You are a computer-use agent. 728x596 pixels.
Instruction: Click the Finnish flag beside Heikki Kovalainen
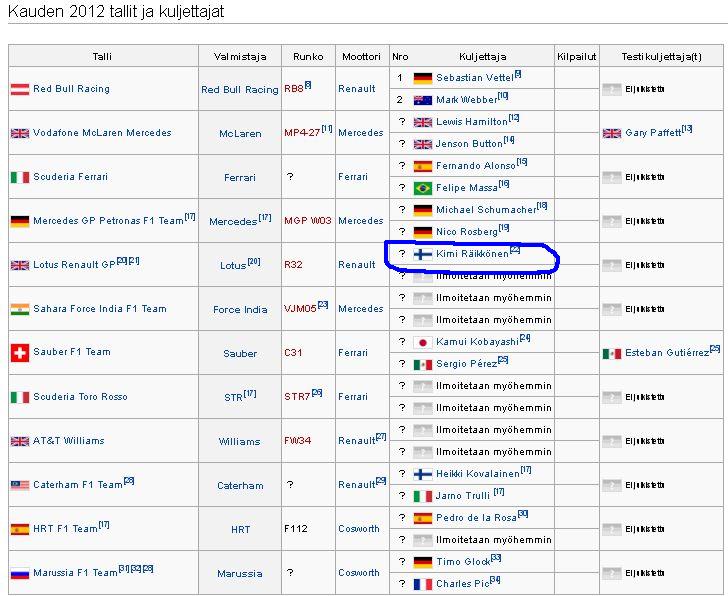click(422, 474)
